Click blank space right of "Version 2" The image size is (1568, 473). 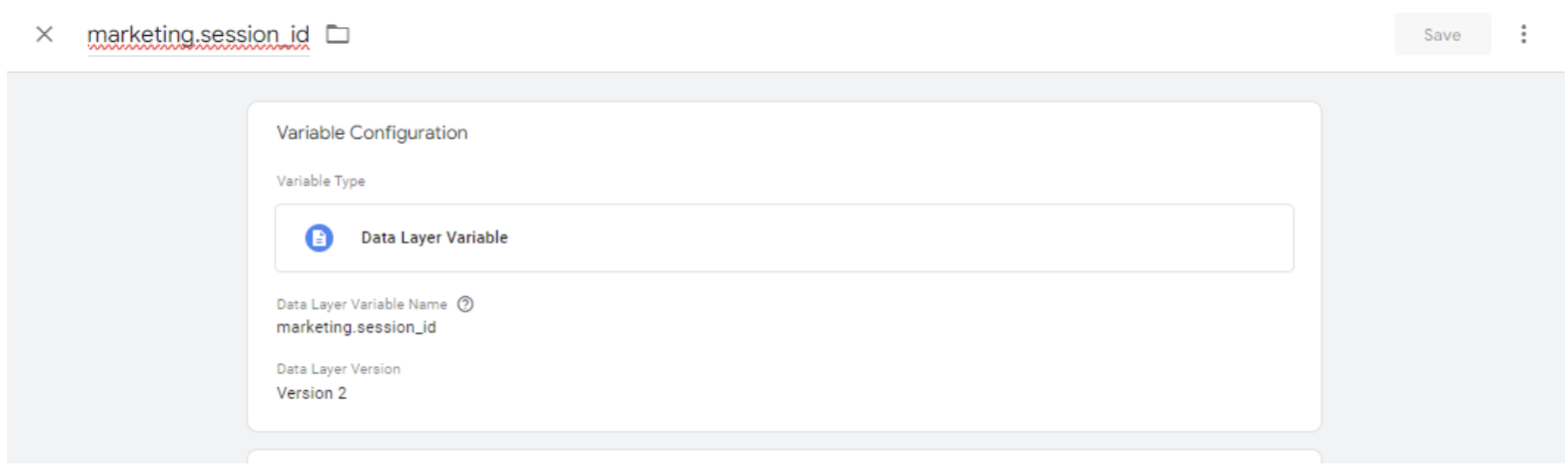pyautogui.click(x=799, y=393)
